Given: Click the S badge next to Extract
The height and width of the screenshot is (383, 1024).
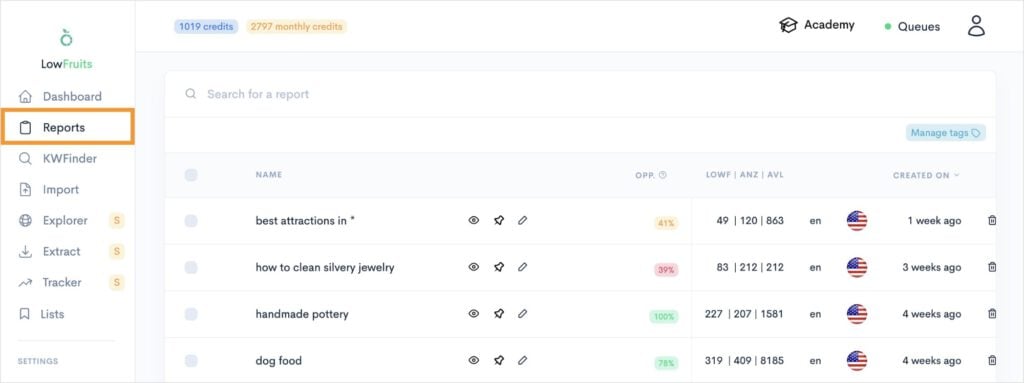Looking at the screenshot, I should (x=117, y=252).
